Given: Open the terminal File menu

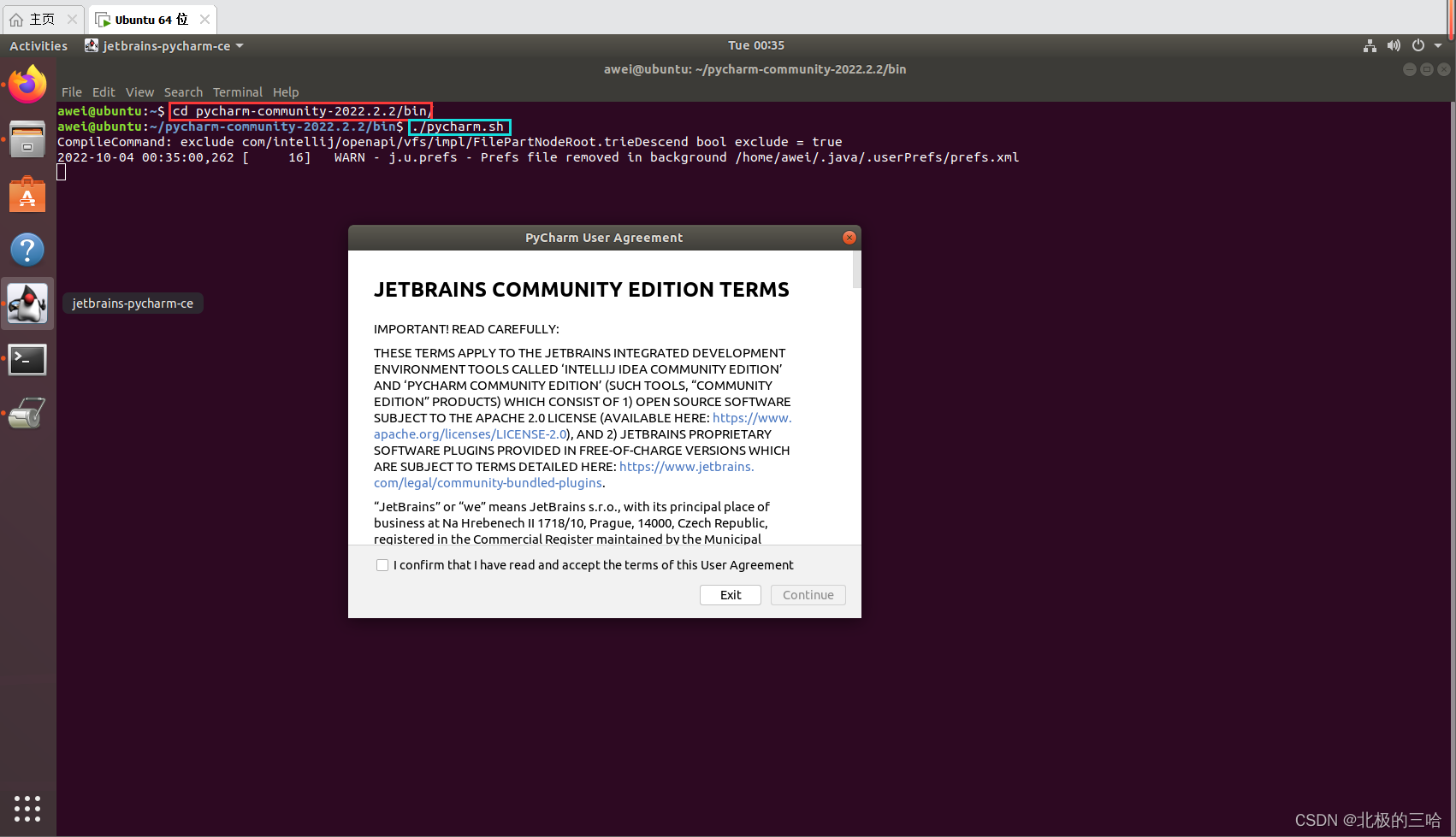Looking at the screenshot, I should pyautogui.click(x=72, y=92).
